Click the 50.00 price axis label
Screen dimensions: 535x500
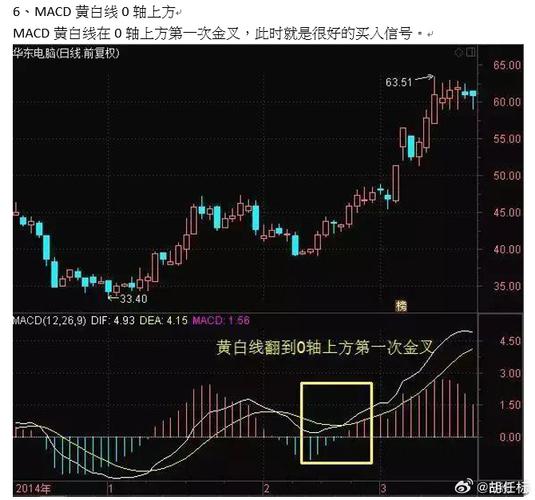(x=507, y=175)
